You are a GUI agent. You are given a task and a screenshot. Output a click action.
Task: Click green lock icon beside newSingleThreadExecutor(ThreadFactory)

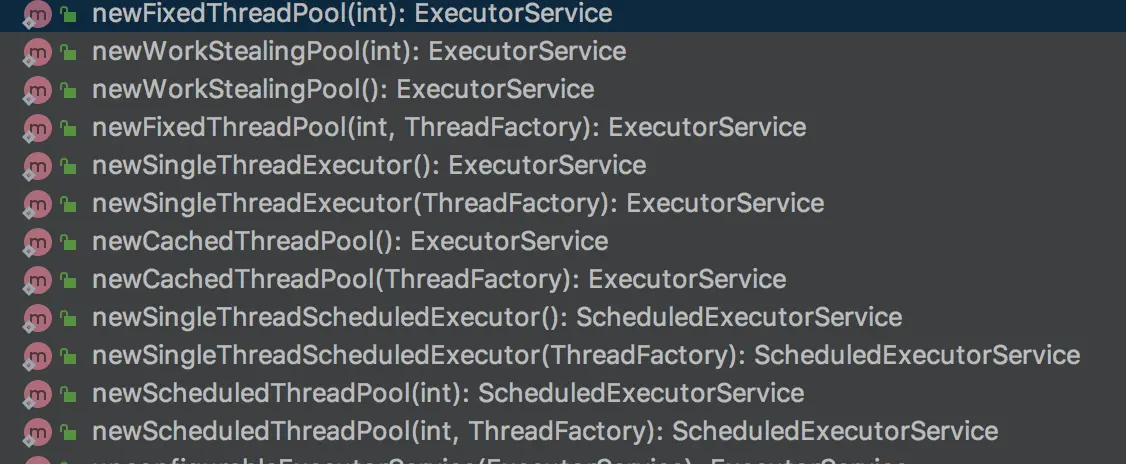pos(68,204)
